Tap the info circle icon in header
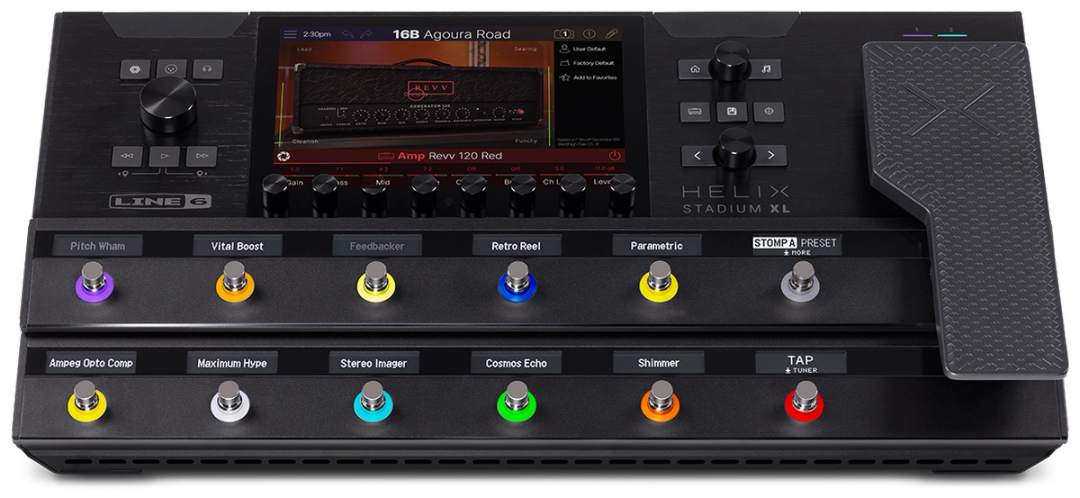The width and height of the screenshot is (1080, 498). click(x=589, y=34)
